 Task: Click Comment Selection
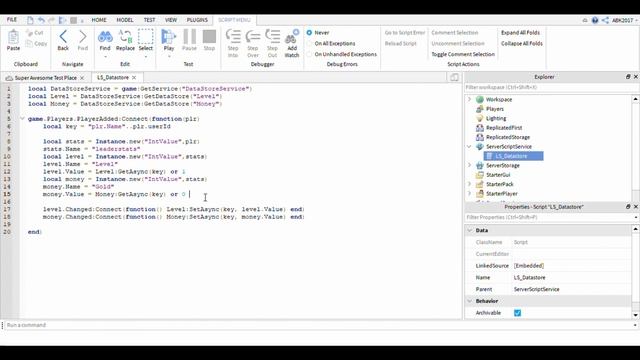point(455,32)
